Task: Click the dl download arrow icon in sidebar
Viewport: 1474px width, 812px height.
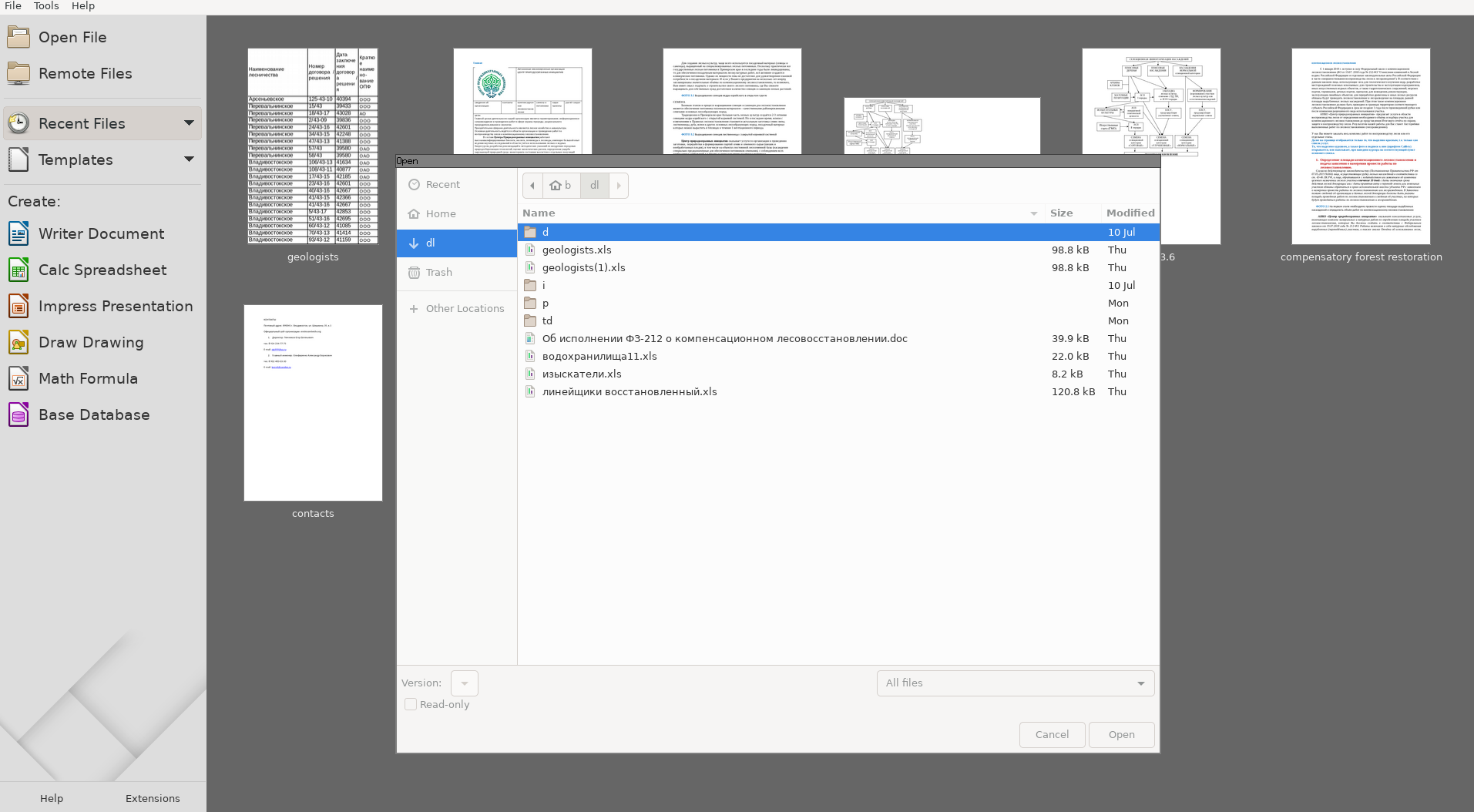Action: (x=414, y=243)
